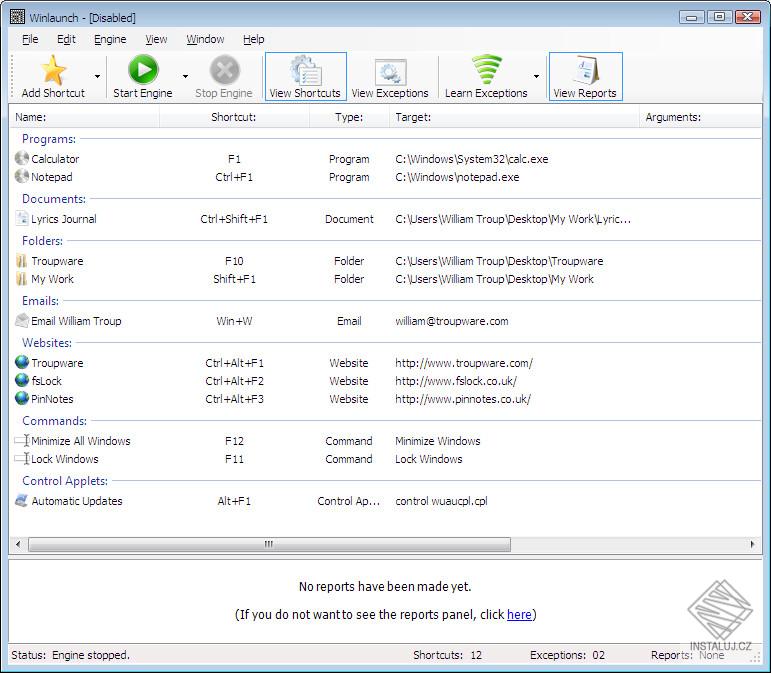The image size is (771, 673).
Task: Click the Calculator row icon
Action: (x=22, y=159)
